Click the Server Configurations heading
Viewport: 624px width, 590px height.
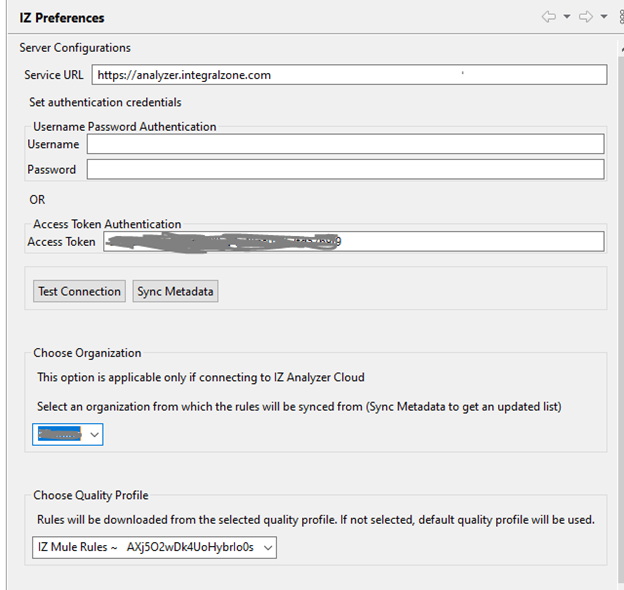75,48
